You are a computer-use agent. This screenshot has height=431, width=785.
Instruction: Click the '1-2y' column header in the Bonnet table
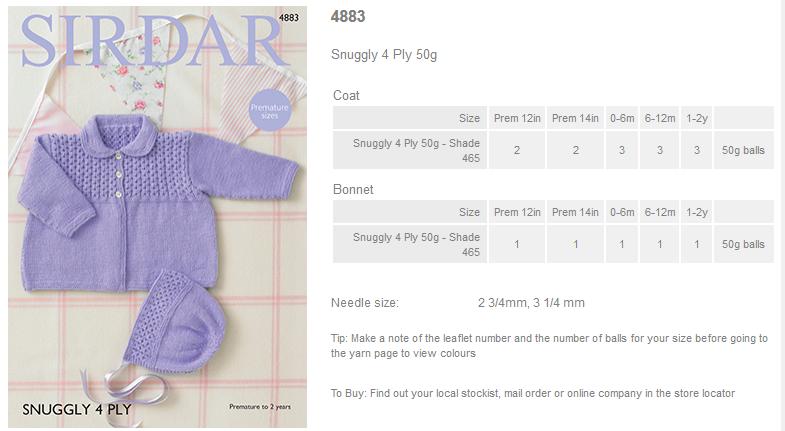(x=697, y=212)
